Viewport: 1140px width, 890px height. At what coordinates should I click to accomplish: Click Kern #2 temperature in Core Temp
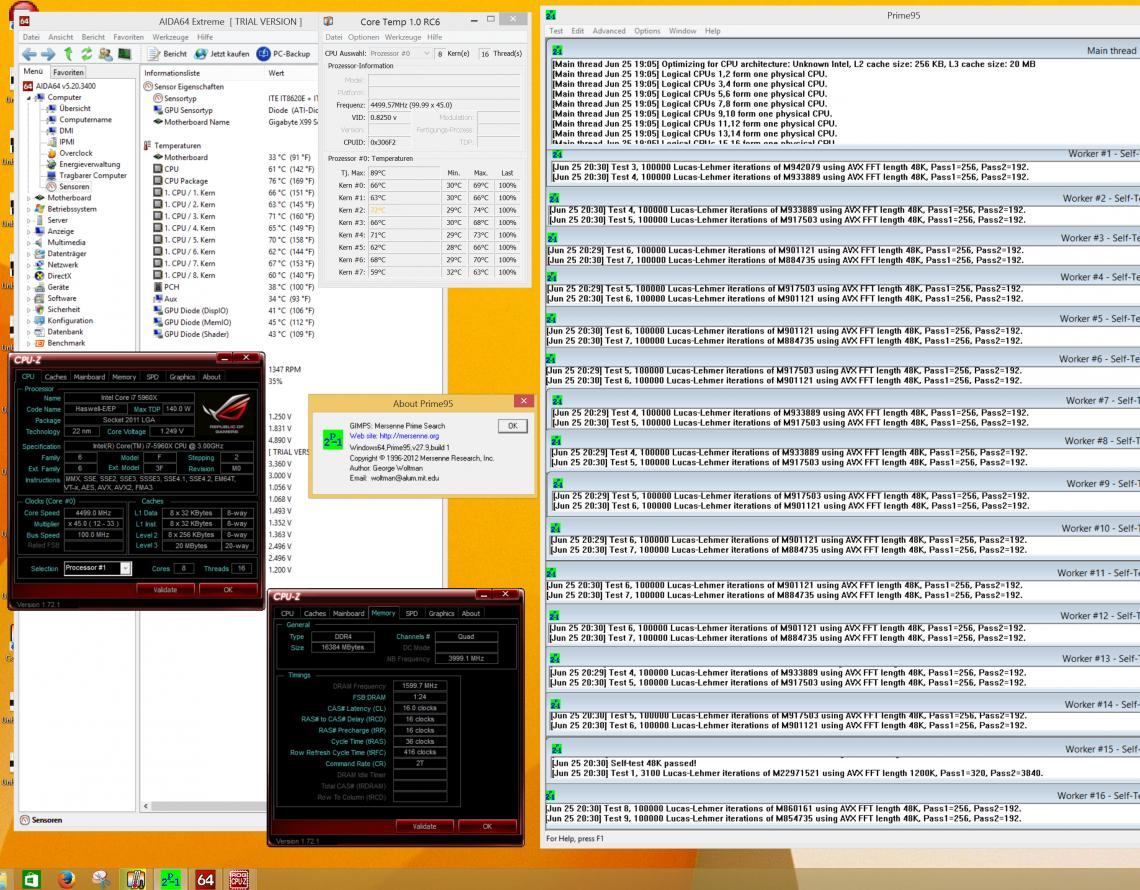[x=377, y=210]
